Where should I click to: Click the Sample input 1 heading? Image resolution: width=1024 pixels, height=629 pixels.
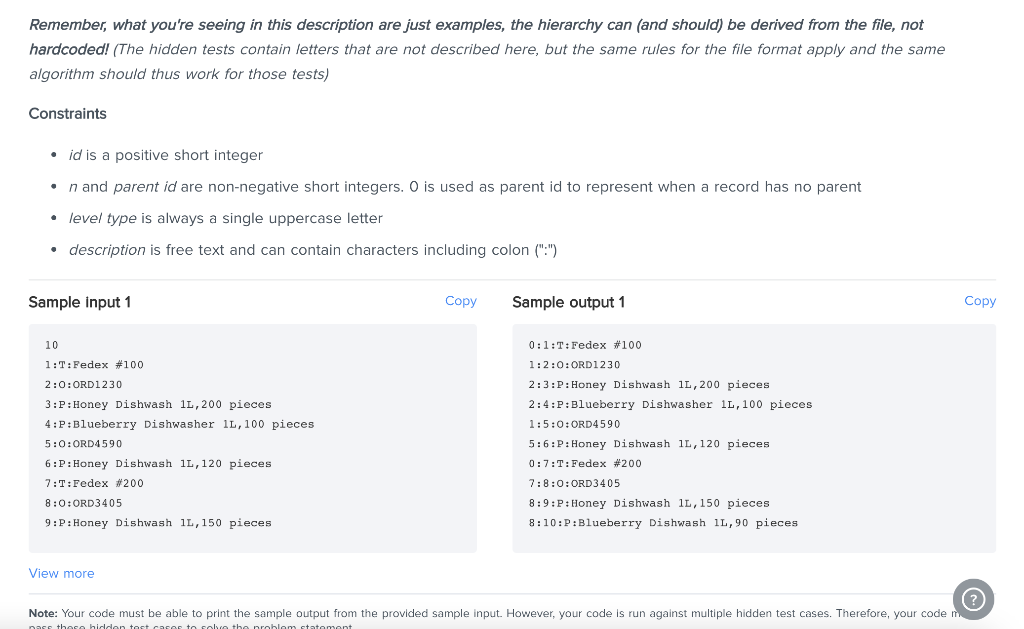pos(80,302)
